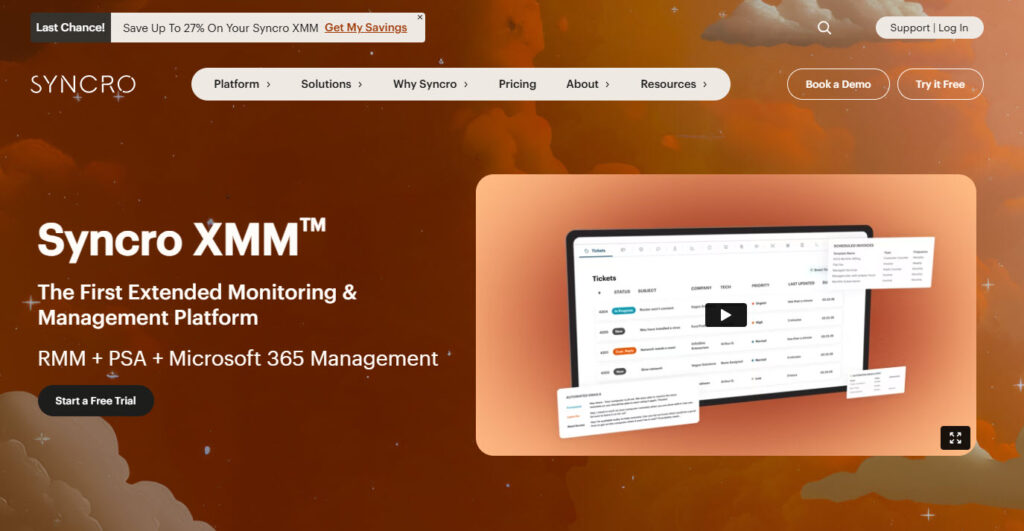The height and width of the screenshot is (531, 1024).
Task: Click the Try it Free button
Action: 940,84
